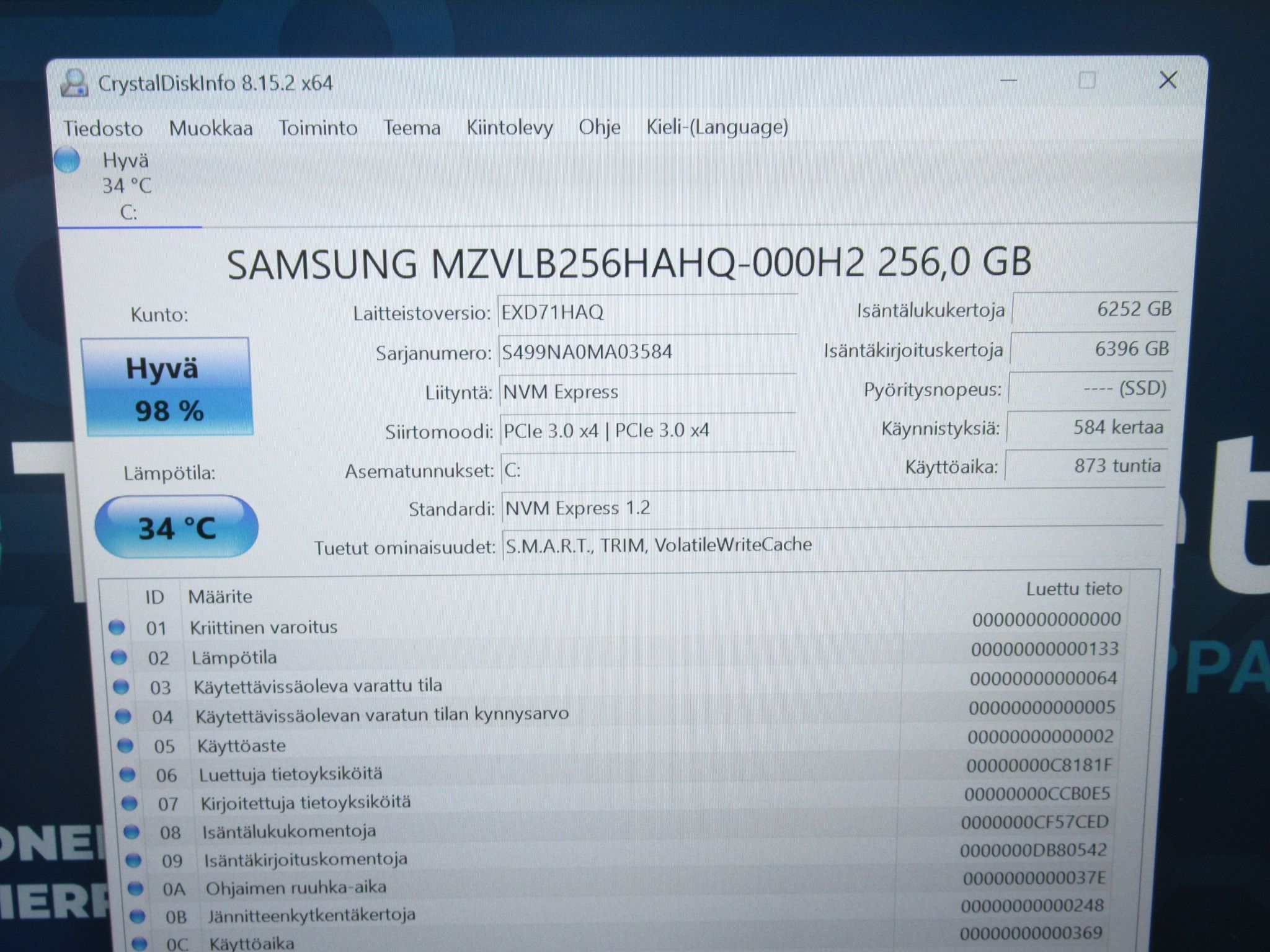Click the Tuetut ominaisuudet field with S.M.A.R.T., TRIM

pyautogui.click(x=833, y=545)
